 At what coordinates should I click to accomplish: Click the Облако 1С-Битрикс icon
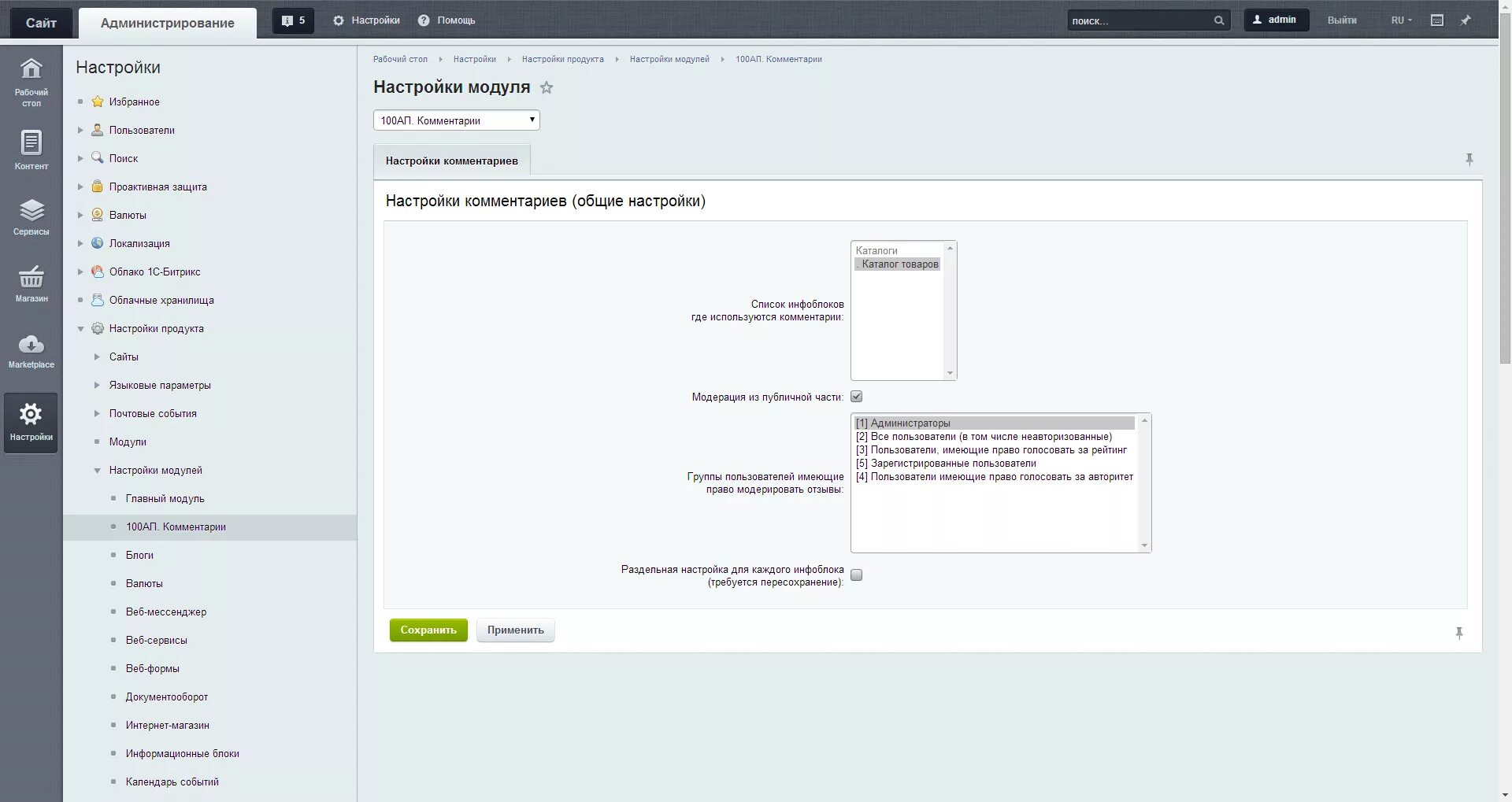coord(98,272)
